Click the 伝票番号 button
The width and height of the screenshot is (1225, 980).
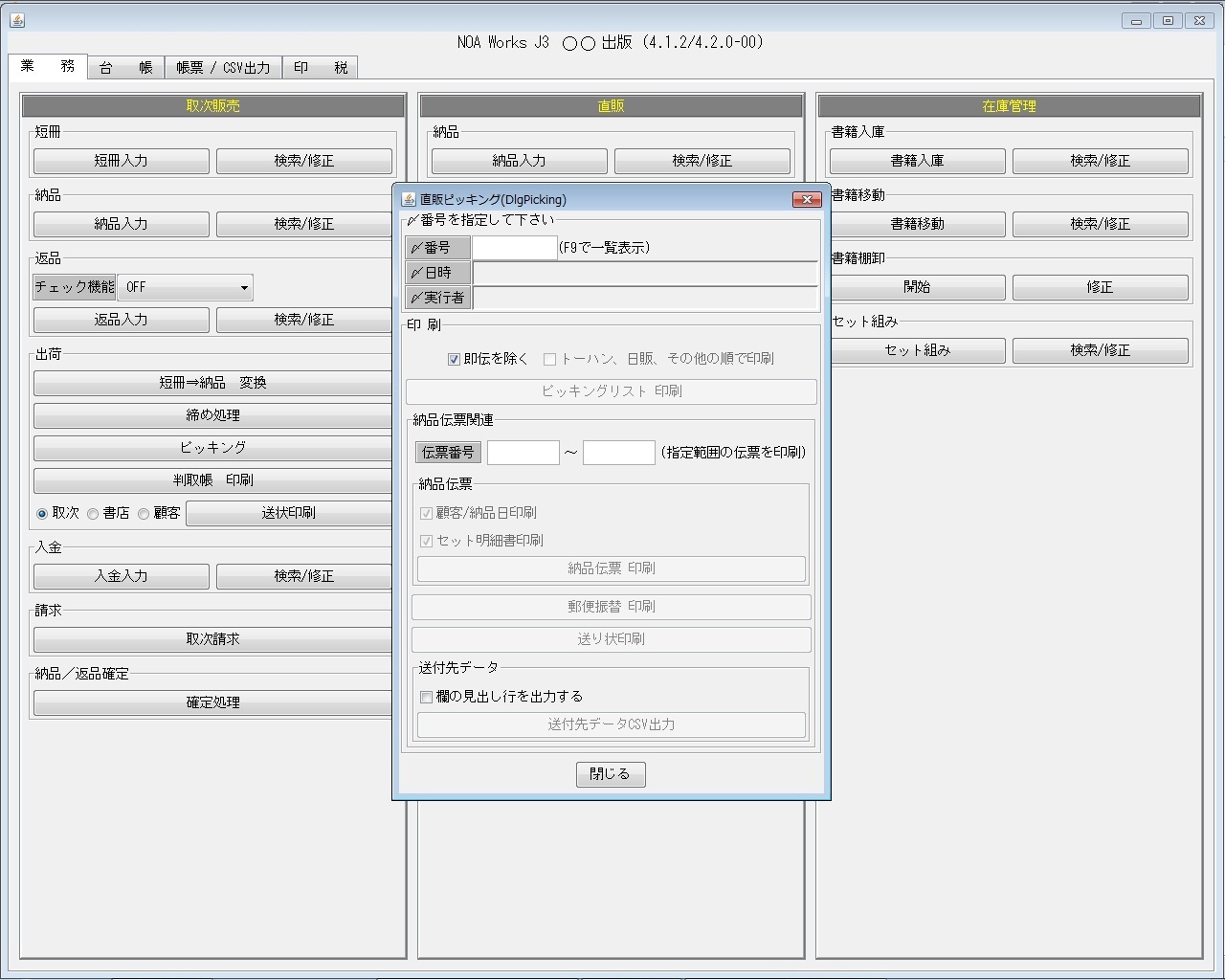point(448,453)
